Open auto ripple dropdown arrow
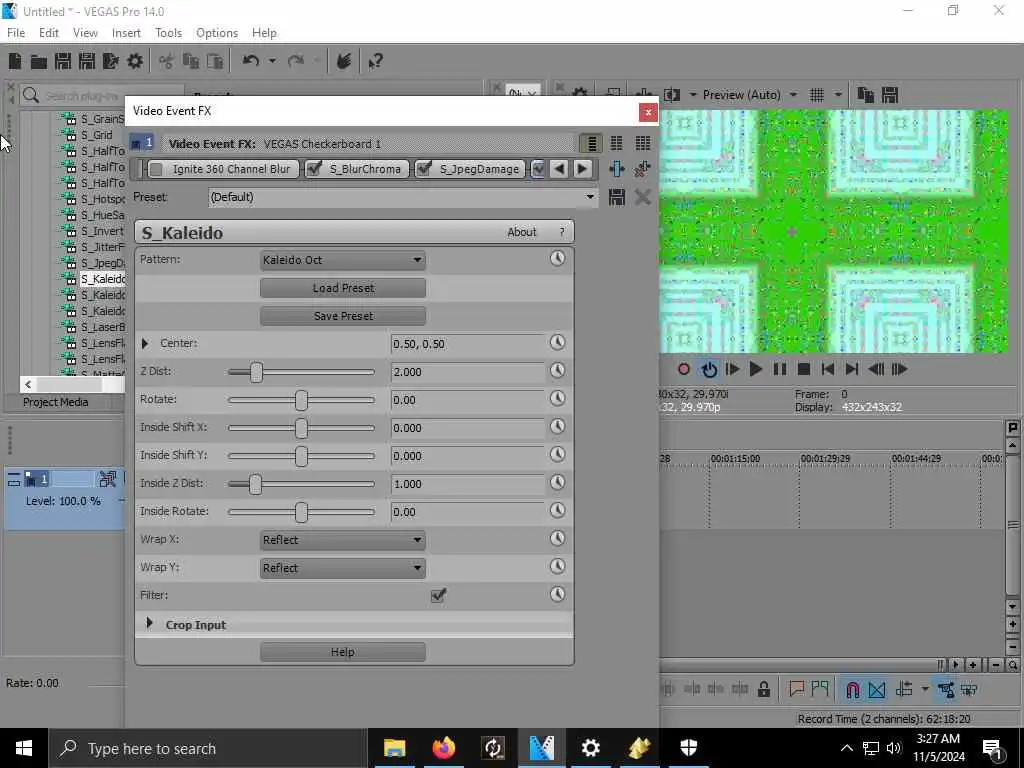 click(x=925, y=689)
